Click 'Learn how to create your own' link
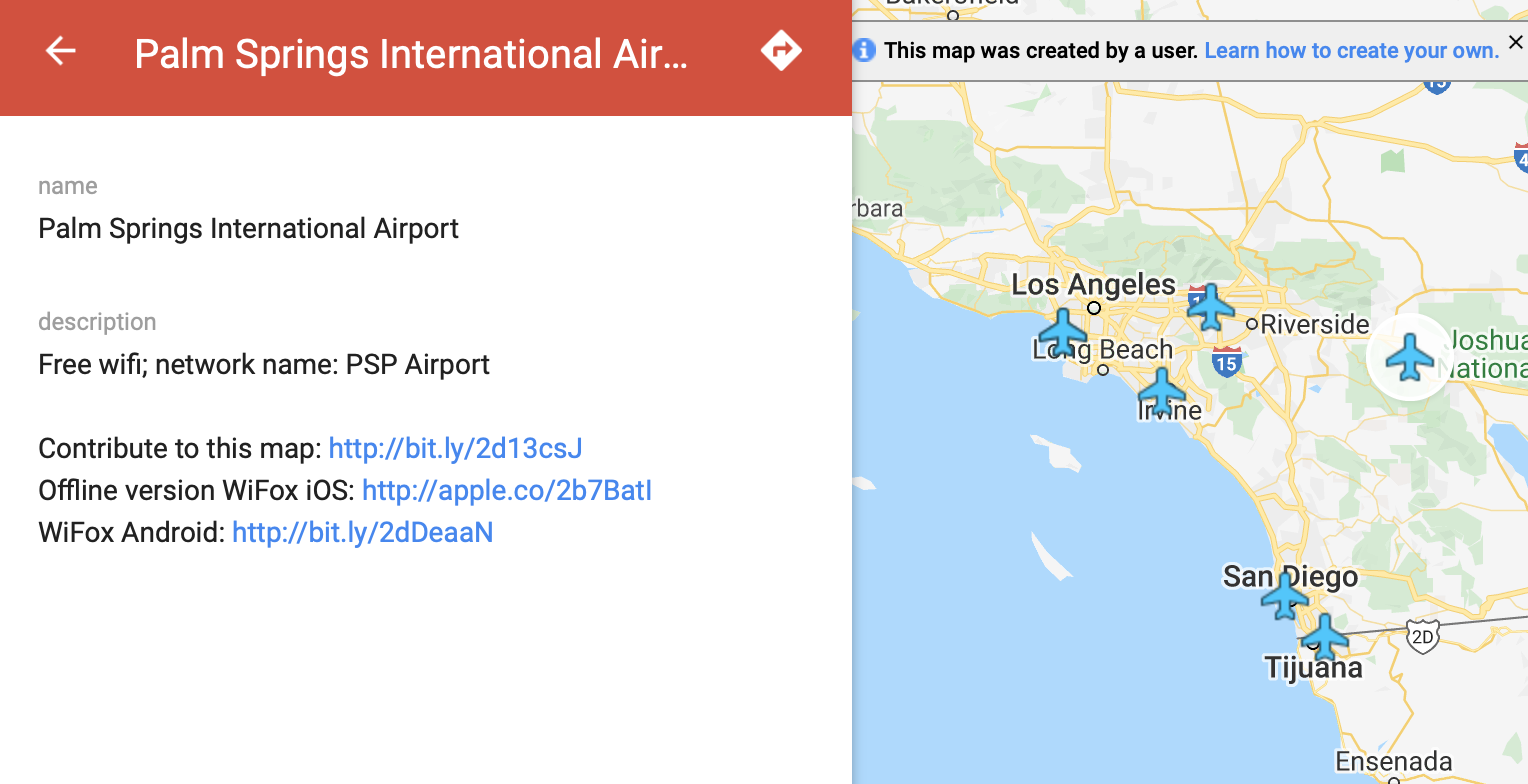Viewport: 1528px width, 784px height. tap(1351, 50)
